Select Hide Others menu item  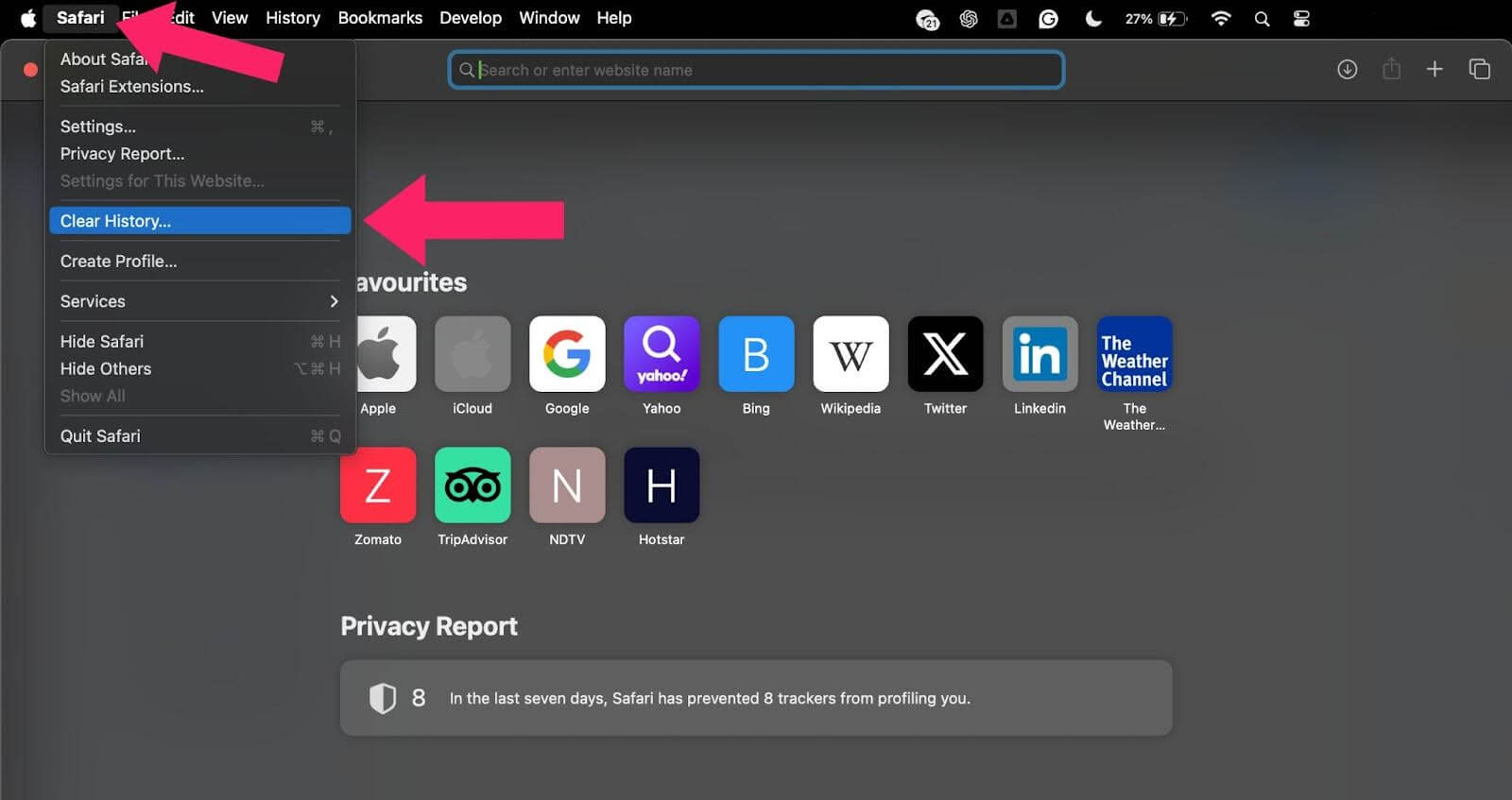coord(200,369)
